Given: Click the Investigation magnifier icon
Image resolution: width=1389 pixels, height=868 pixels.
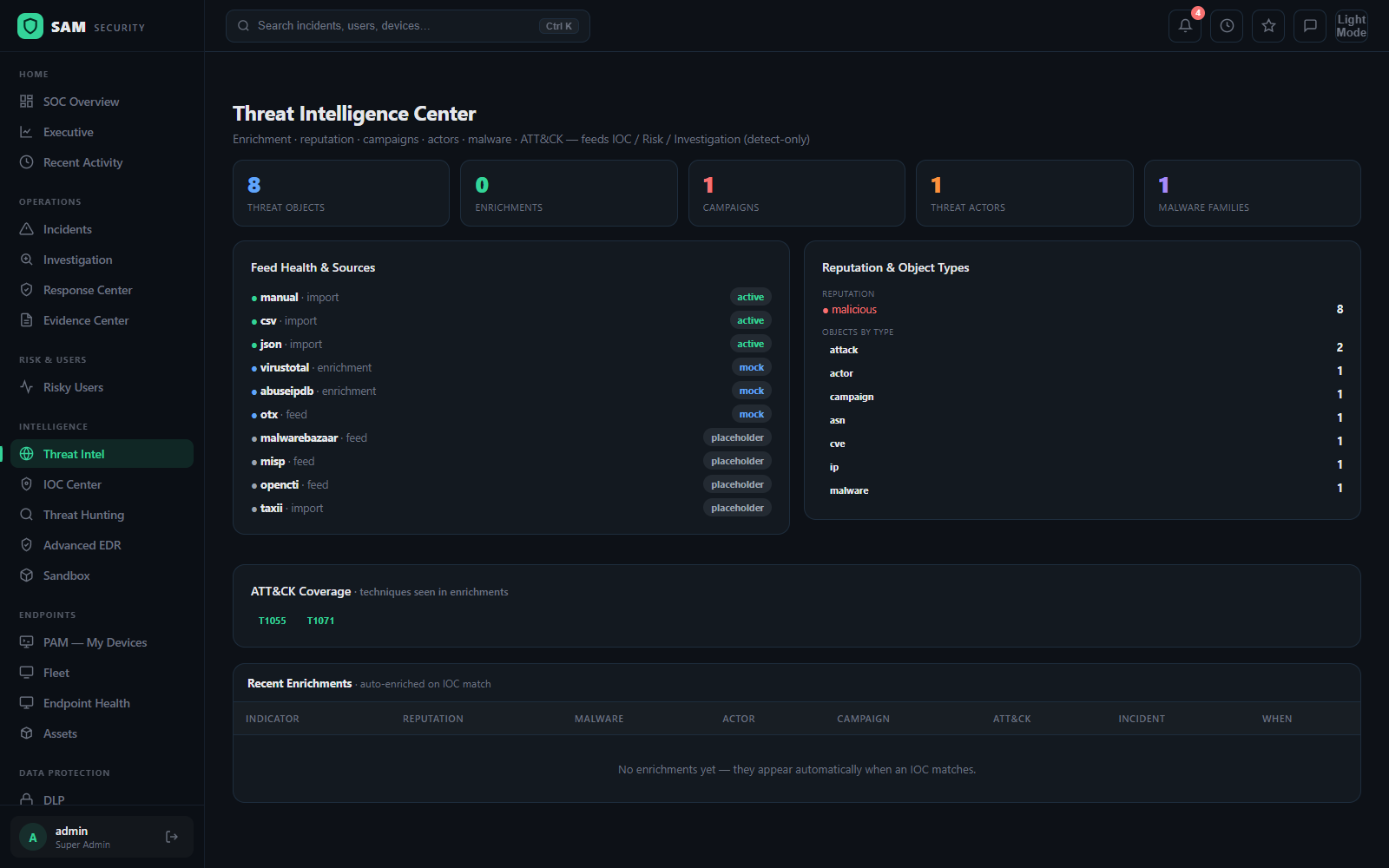Looking at the screenshot, I should point(26,260).
